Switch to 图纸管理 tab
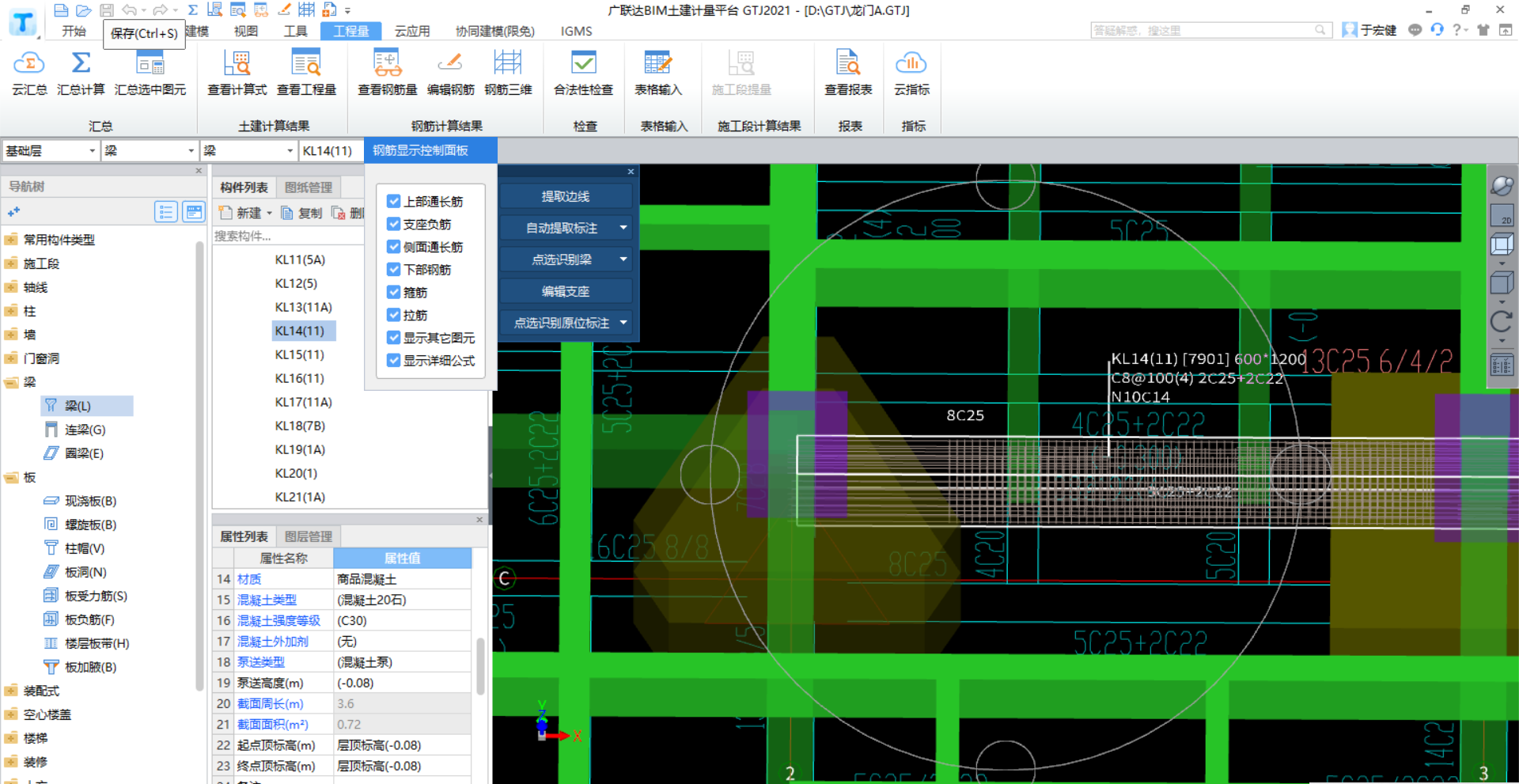The height and width of the screenshot is (784, 1519). (309, 187)
